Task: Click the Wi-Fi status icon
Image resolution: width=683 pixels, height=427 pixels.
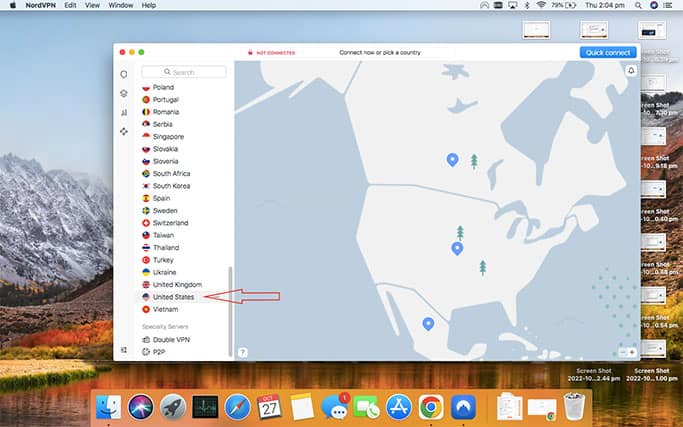Action: pos(541,5)
